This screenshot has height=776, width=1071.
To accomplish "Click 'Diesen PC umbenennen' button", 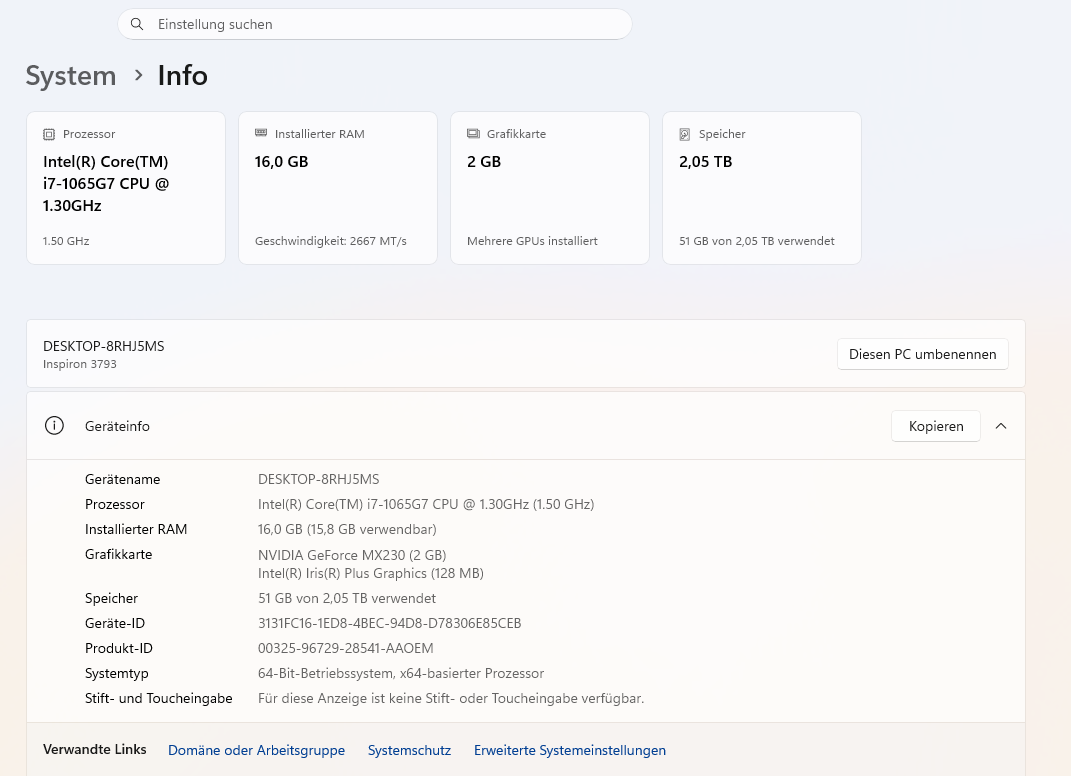I will [923, 354].
